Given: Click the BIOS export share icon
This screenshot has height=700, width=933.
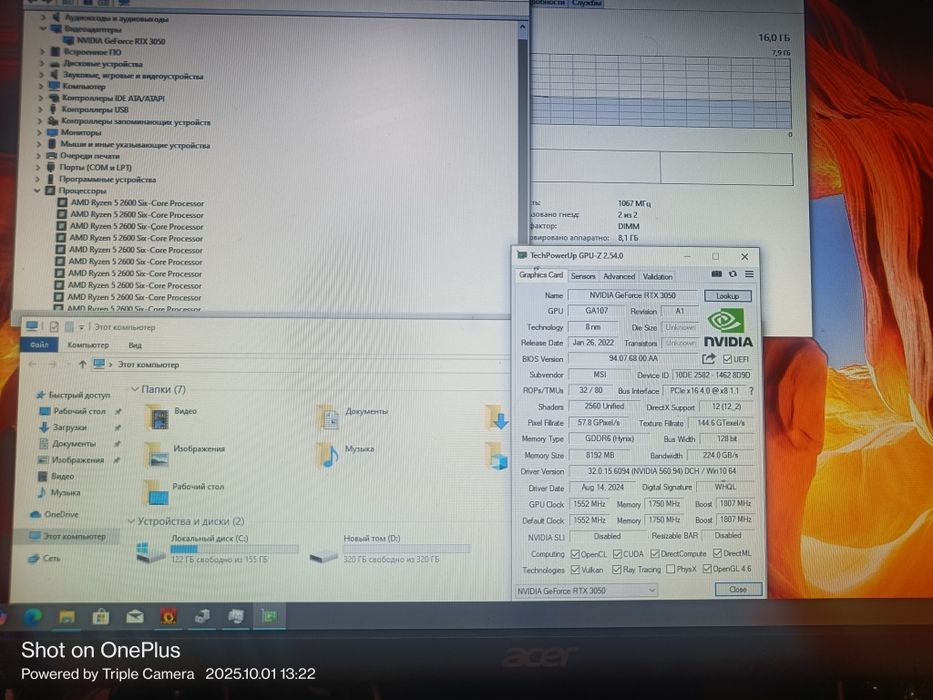Looking at the screenshot, I should [x=709, y=359].
